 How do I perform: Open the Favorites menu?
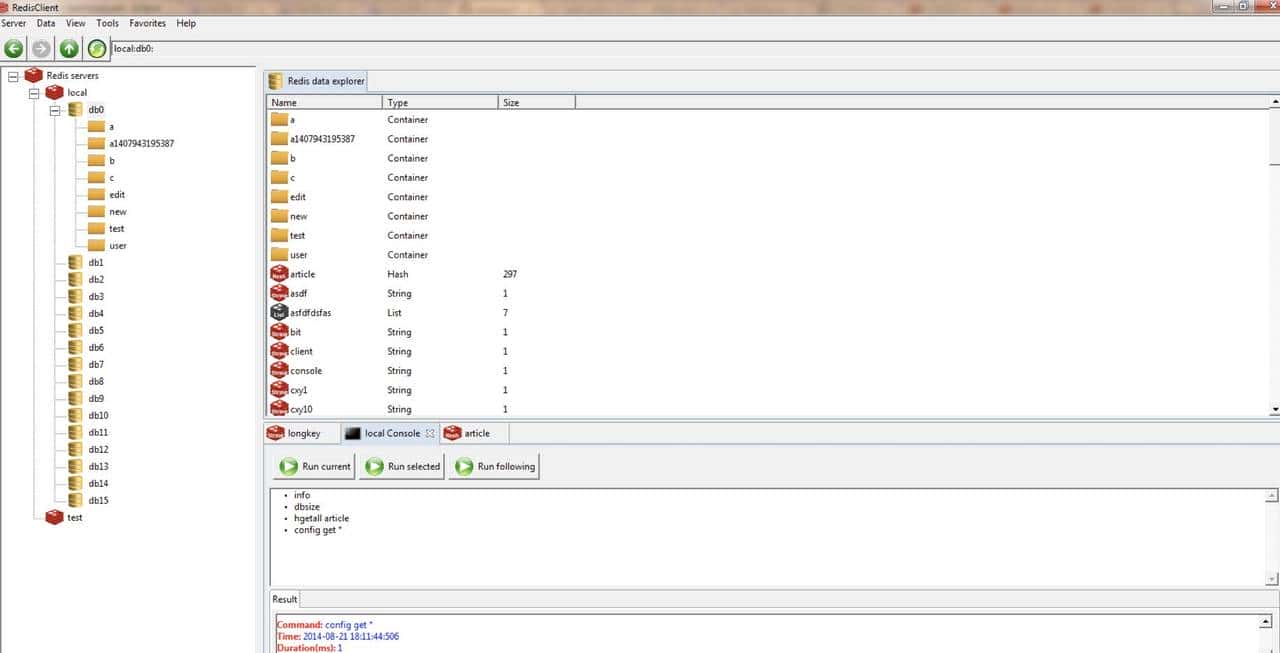pos(147,23)
